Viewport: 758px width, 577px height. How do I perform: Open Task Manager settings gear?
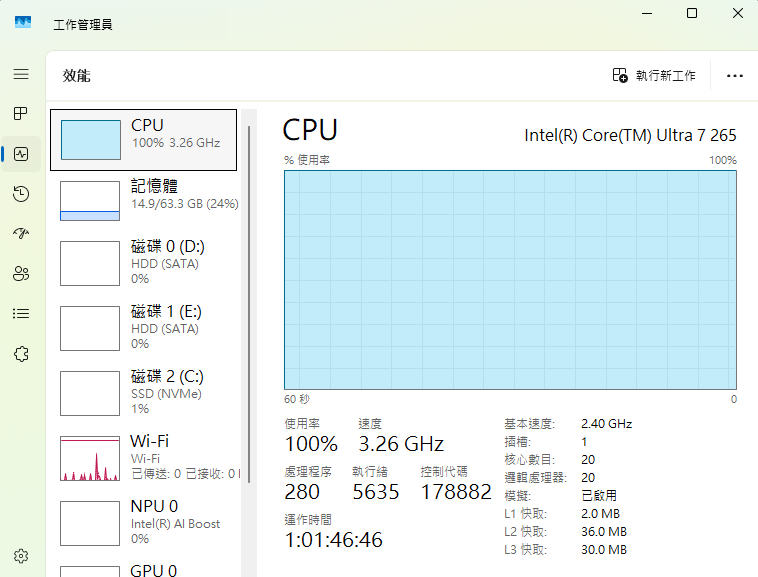[21, 556]
